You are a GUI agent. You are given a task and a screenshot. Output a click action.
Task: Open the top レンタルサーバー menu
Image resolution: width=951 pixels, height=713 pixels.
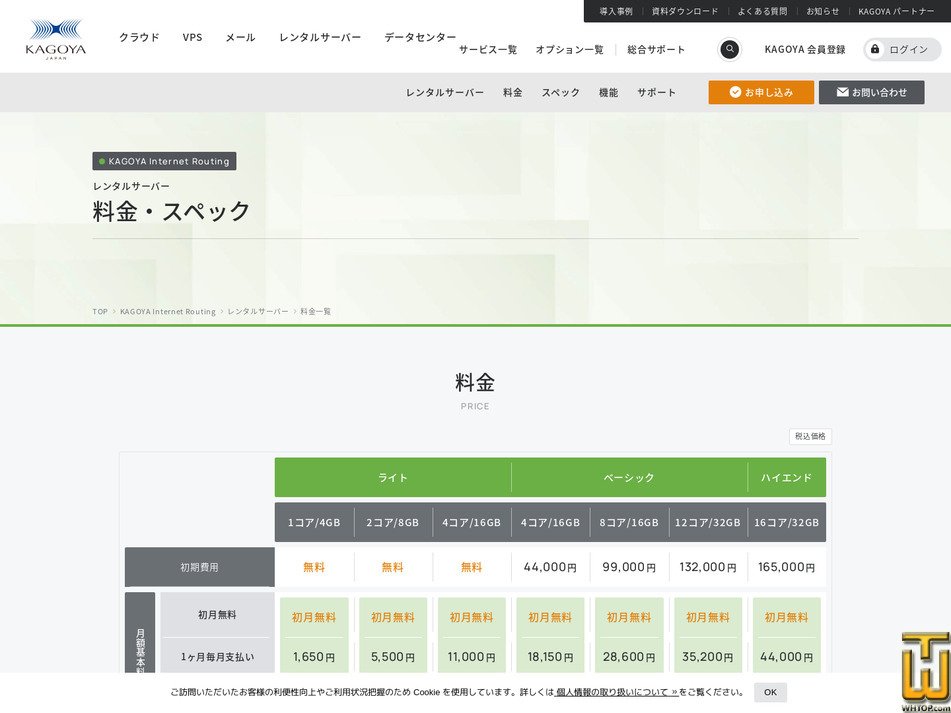pyautogui.click(x=320, y=37)
